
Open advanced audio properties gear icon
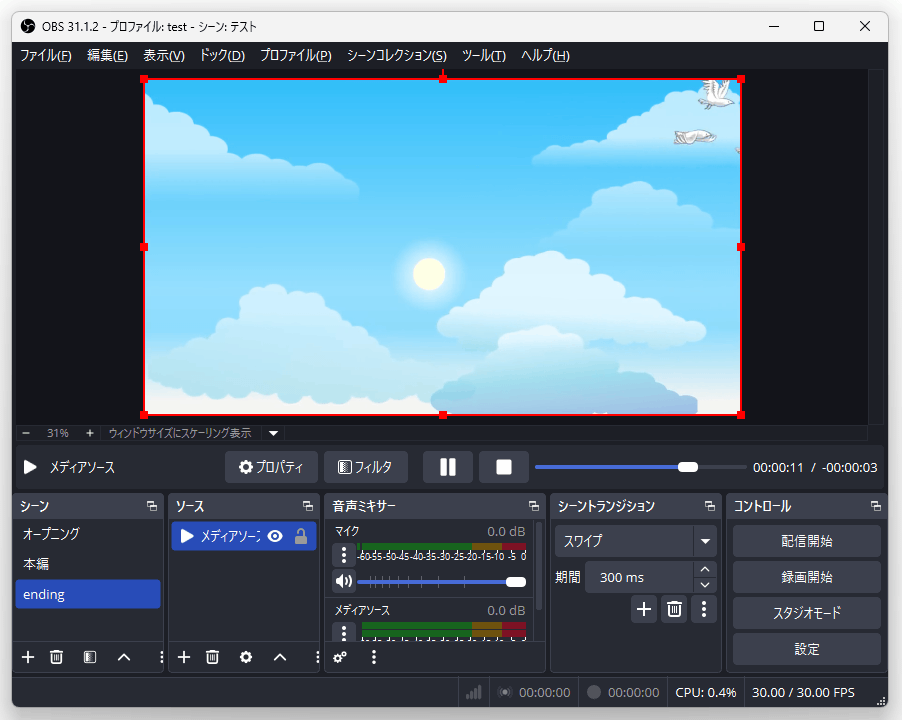click(x=340, y=657)
